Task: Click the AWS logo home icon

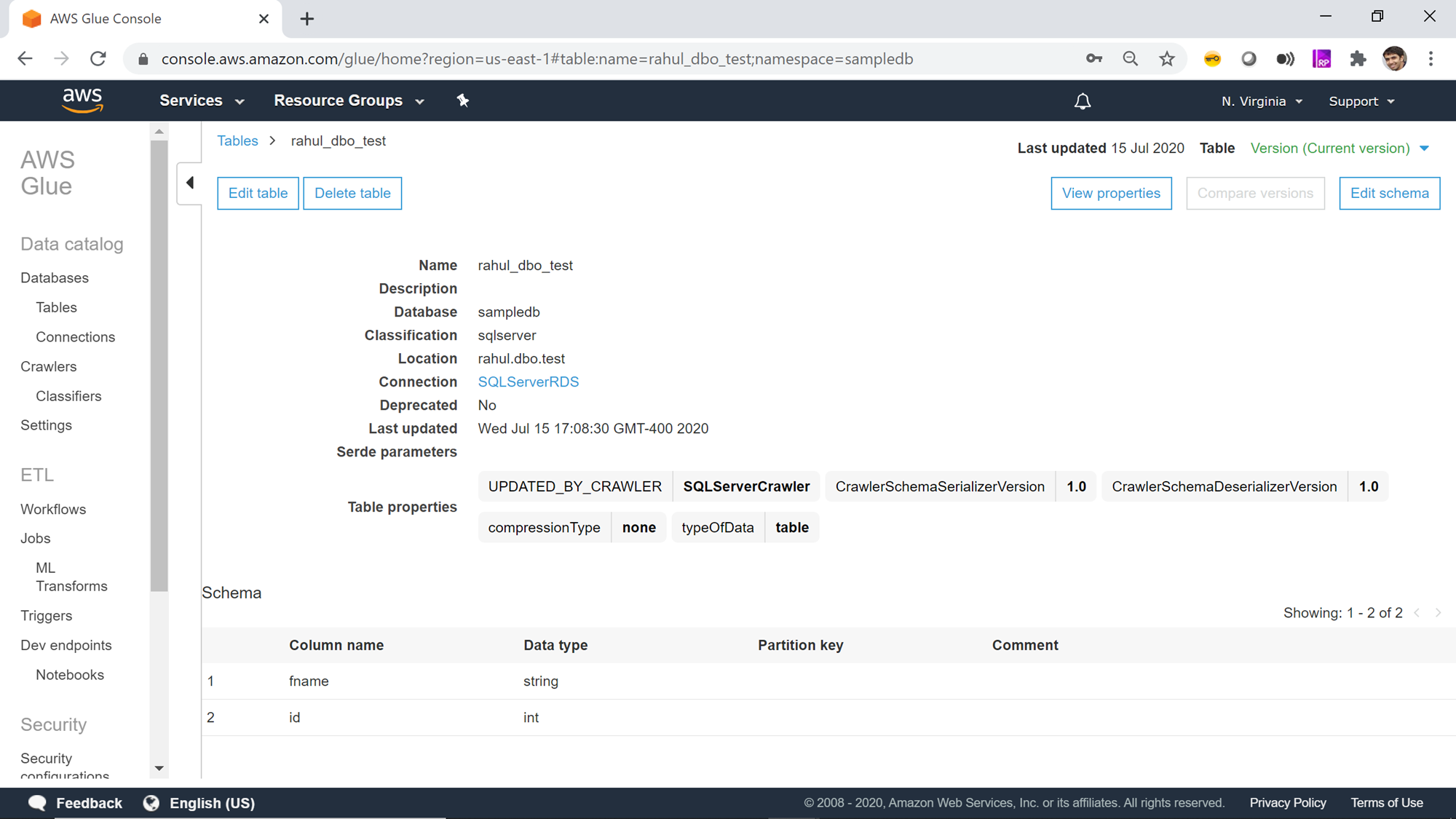Action: [82, 100]
